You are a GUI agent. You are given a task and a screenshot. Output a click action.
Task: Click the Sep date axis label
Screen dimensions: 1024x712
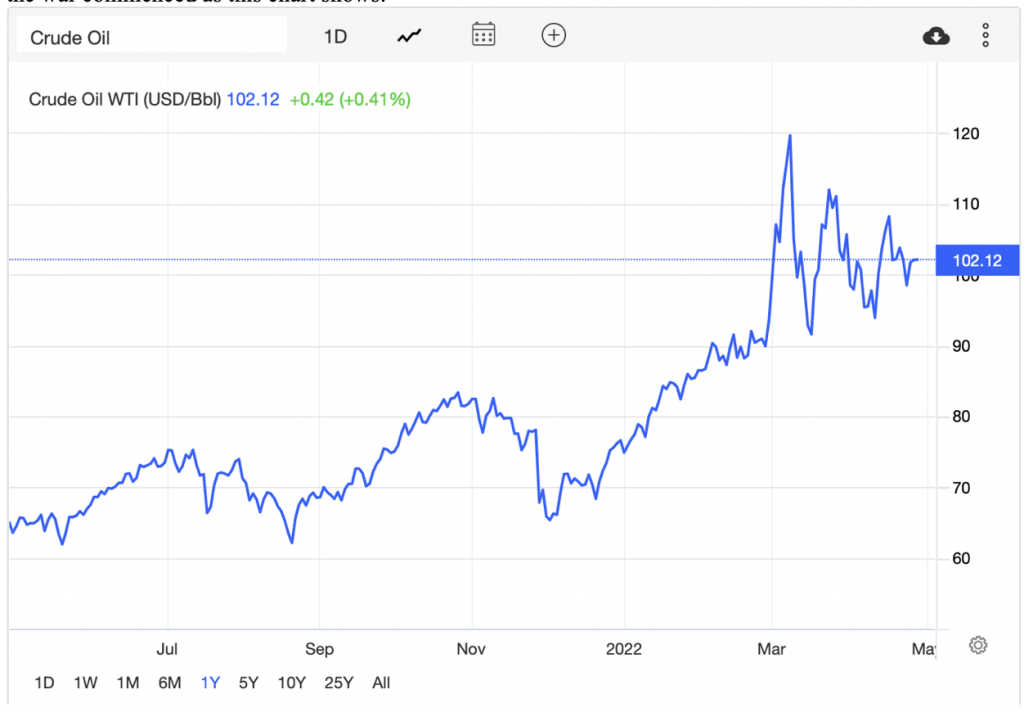(319, 649)
